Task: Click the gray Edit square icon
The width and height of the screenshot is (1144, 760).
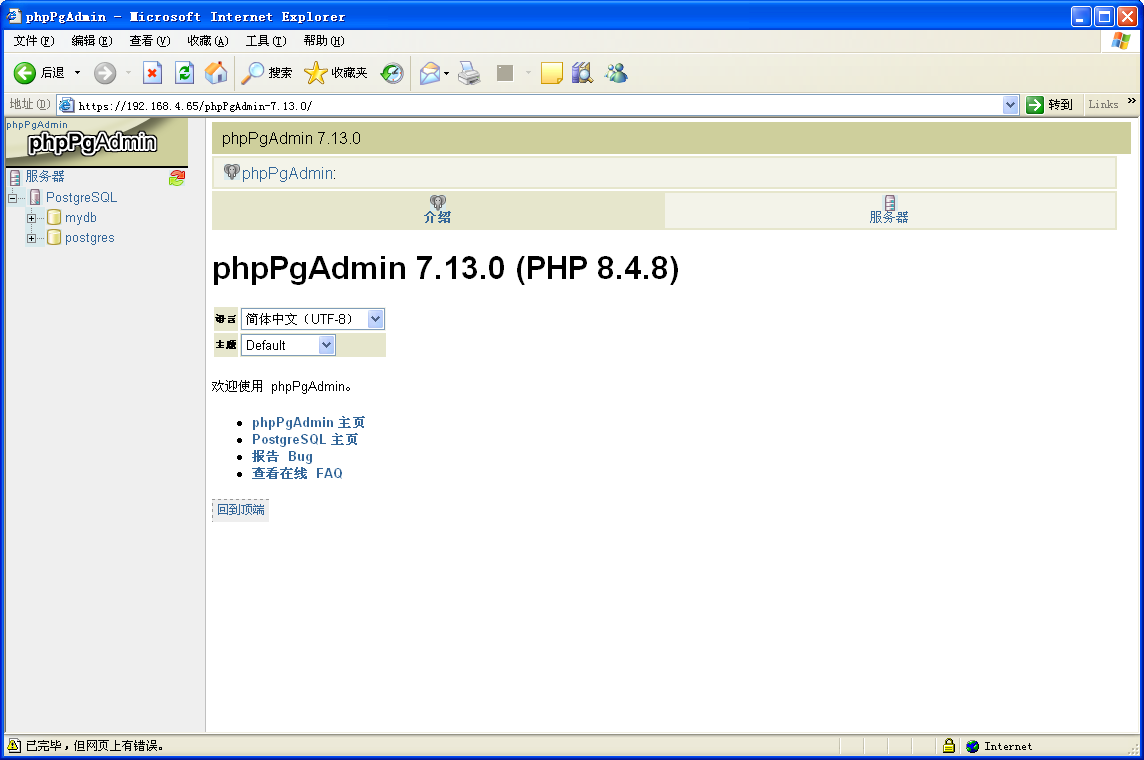Action: pos(505,73)
